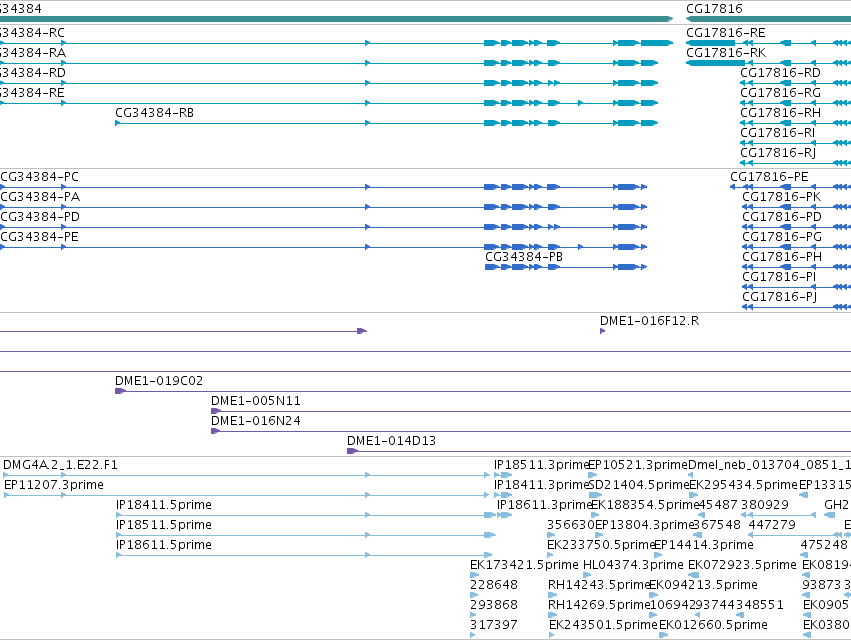Select EST label 380929
Viewport: 851px width, 640px height.
pyautogui.click(x=765, y=505)
